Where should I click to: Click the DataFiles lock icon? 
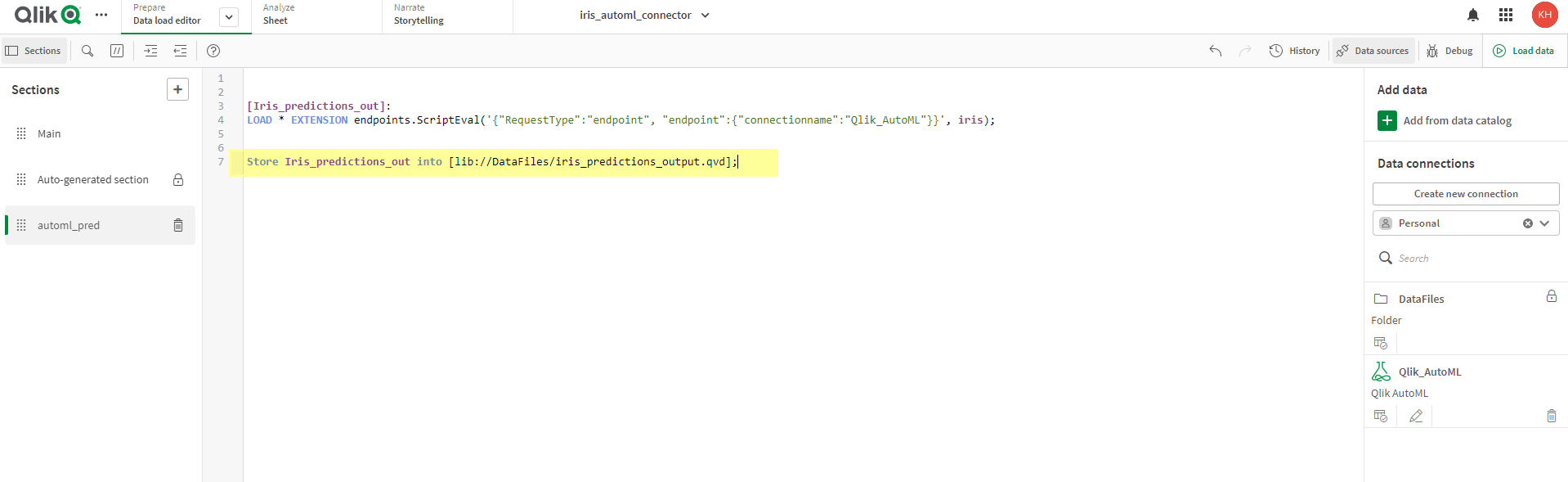1551,296
